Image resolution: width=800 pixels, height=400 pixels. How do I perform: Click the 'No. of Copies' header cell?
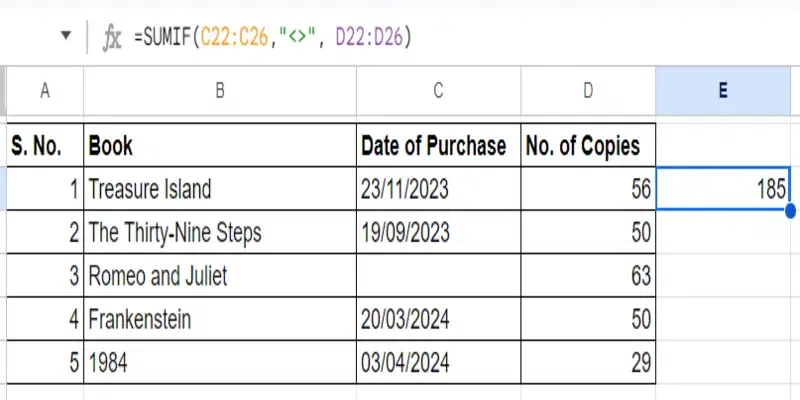pyautogui.click(x=588, y=146)
